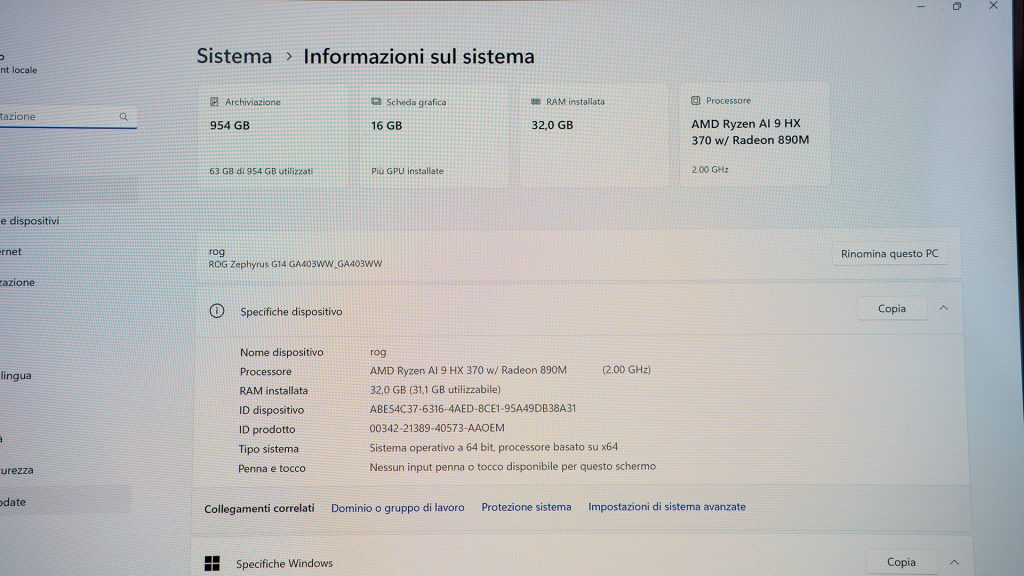Open Dominio o gruppo di lavoro link
The height and width of the screenshot is (576, 1024).
click(x=398, y=507)
